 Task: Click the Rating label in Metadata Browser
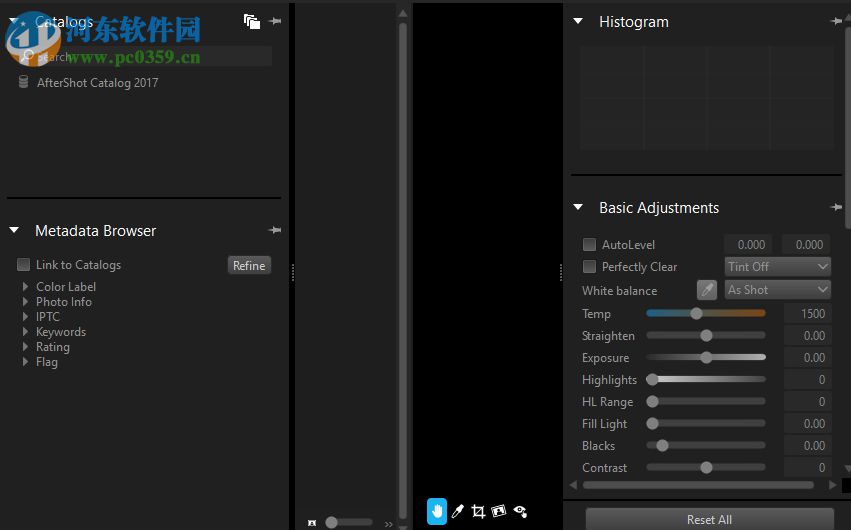click(x=53, y=347)
